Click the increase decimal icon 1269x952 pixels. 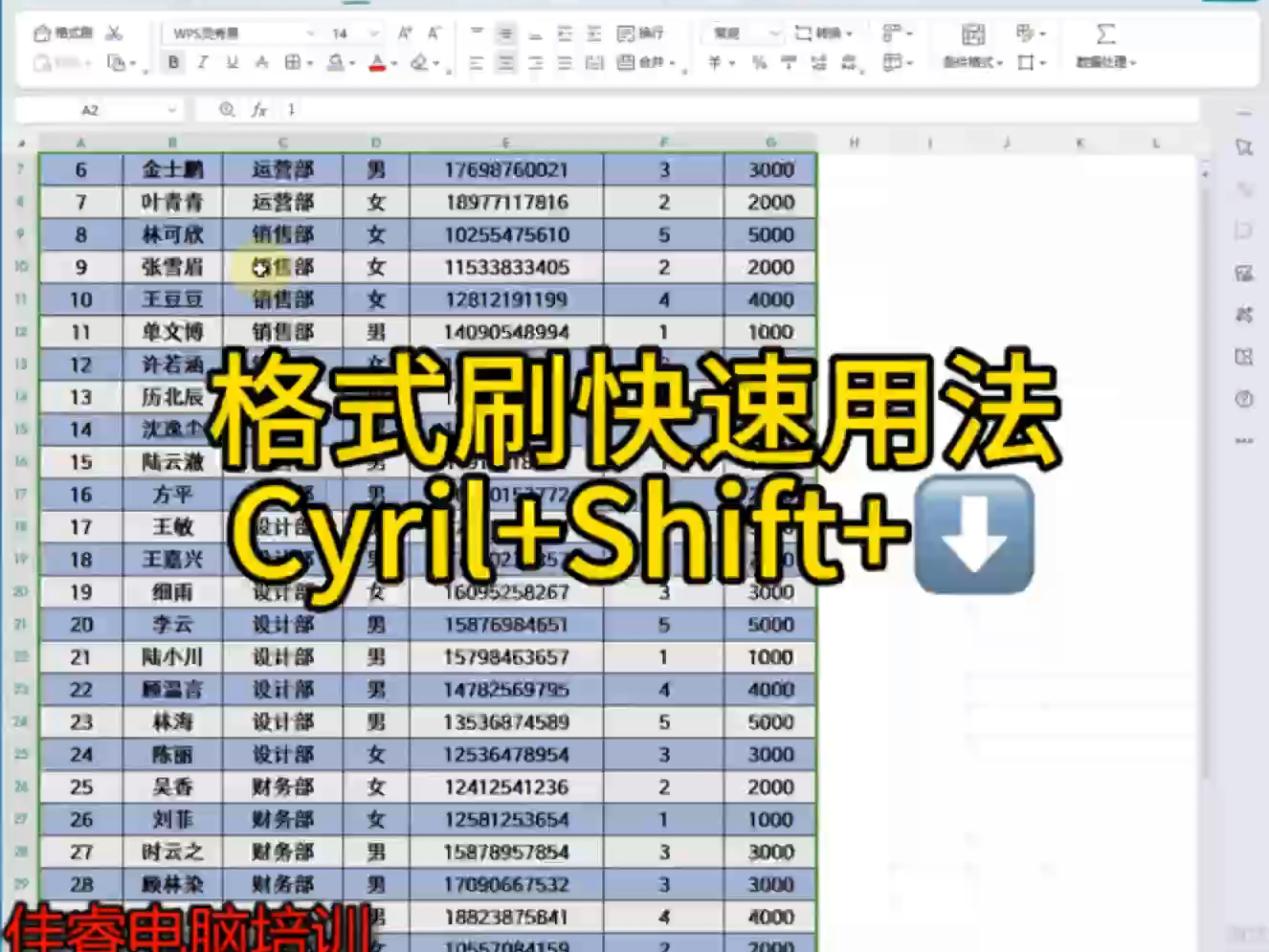(x=818, y=63)
